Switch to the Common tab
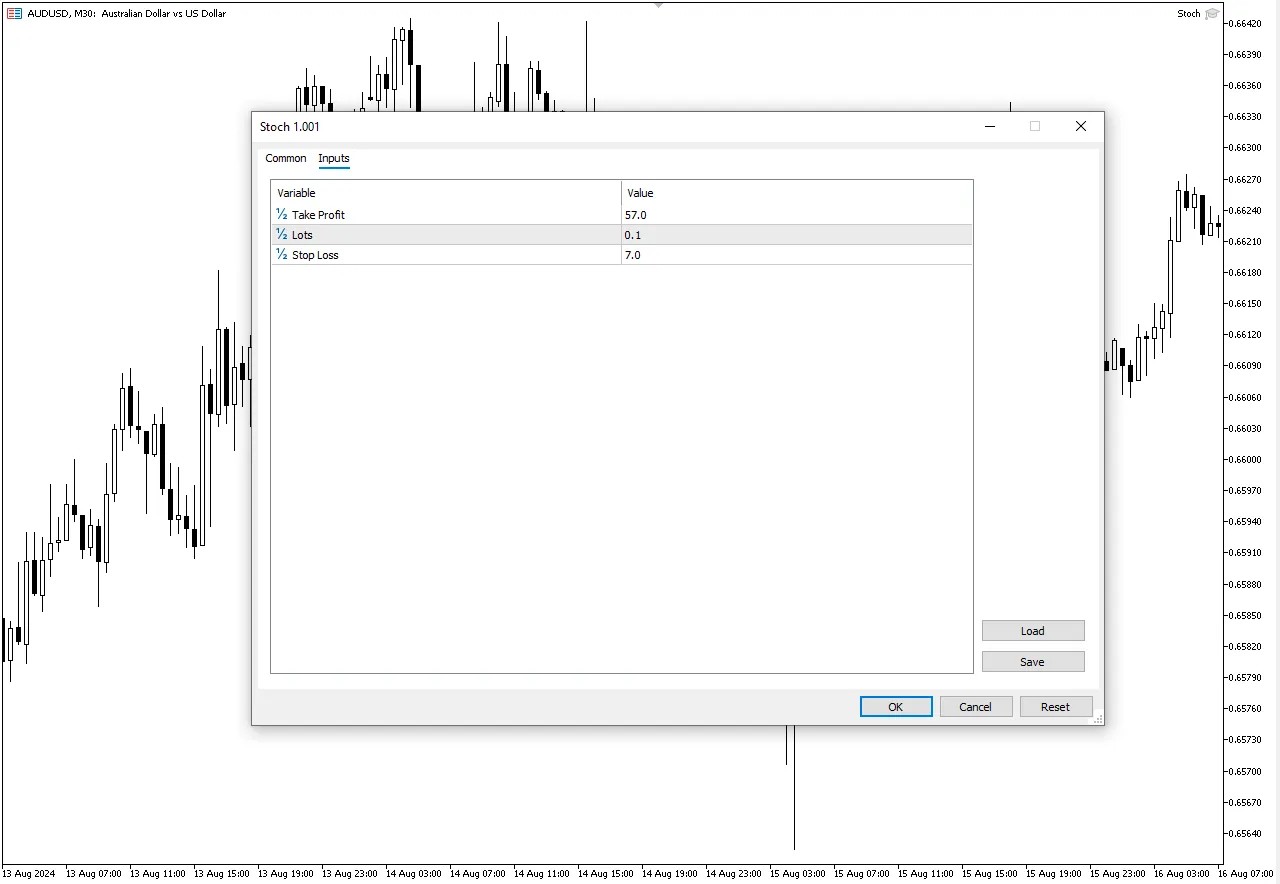The image size is (1280, 884). point(285,158)
